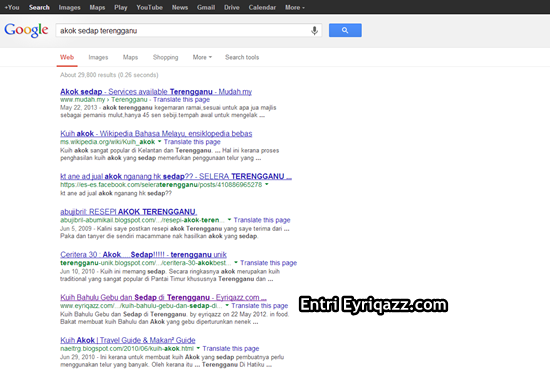Click the microphone voice search icon
The width and height of the screenshot is (550, 378).
(314, 31)
